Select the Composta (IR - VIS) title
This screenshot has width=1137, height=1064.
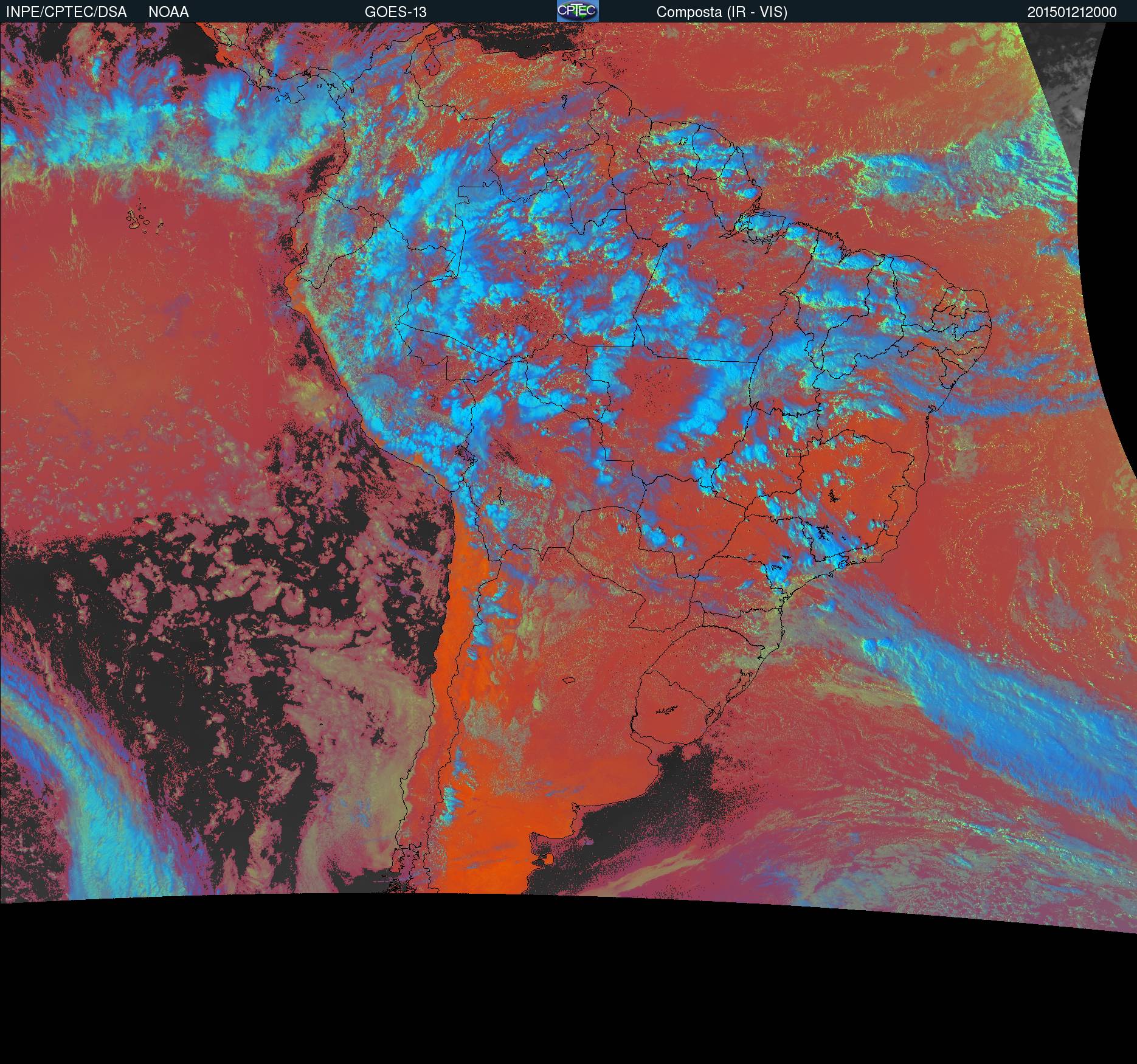pyautogui.click(x=722, y=12)
